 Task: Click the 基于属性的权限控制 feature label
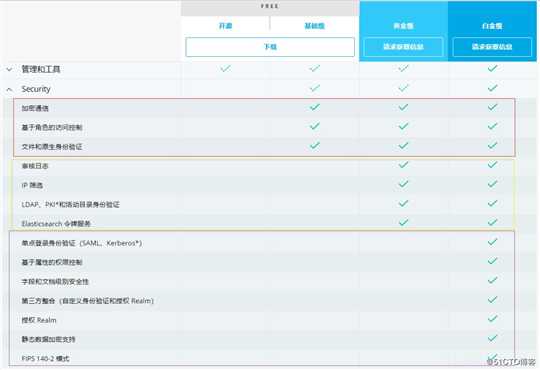pyautogui.click(x=52, y=263)
